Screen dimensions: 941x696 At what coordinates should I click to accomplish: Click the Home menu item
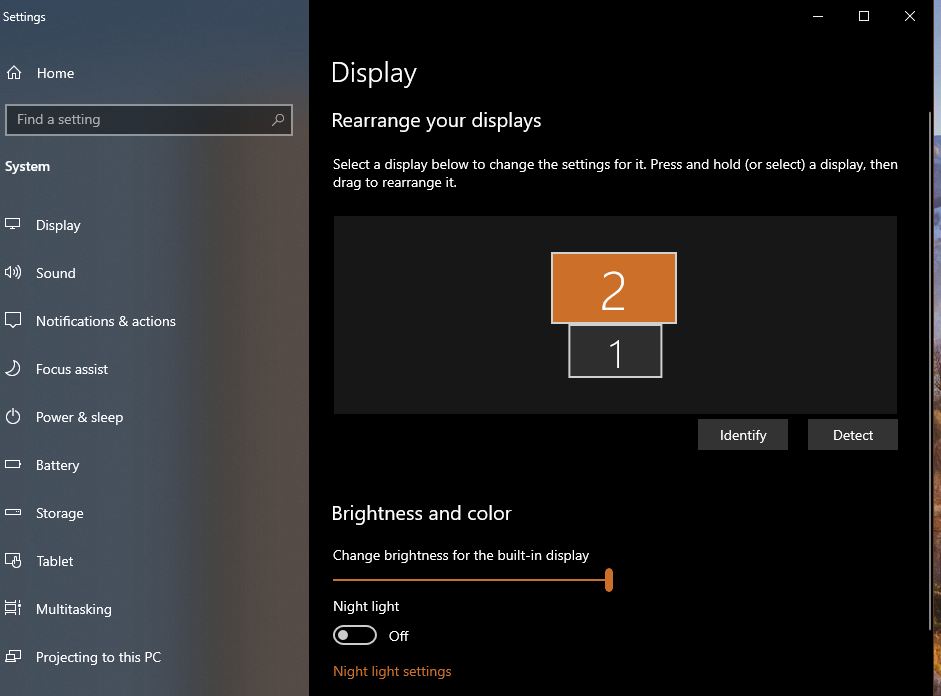tap(55, 72)
